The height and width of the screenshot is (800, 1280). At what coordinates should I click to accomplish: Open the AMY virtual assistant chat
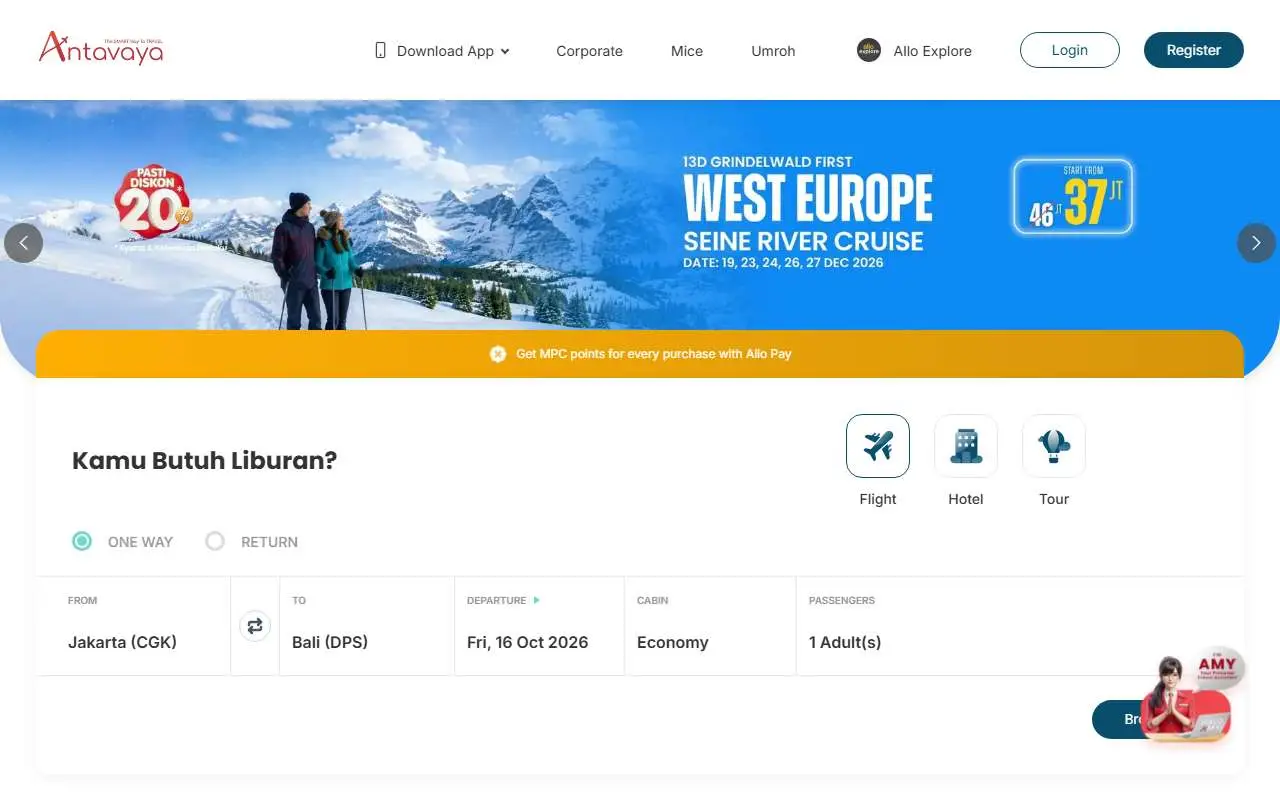[x=1190, y=695]
